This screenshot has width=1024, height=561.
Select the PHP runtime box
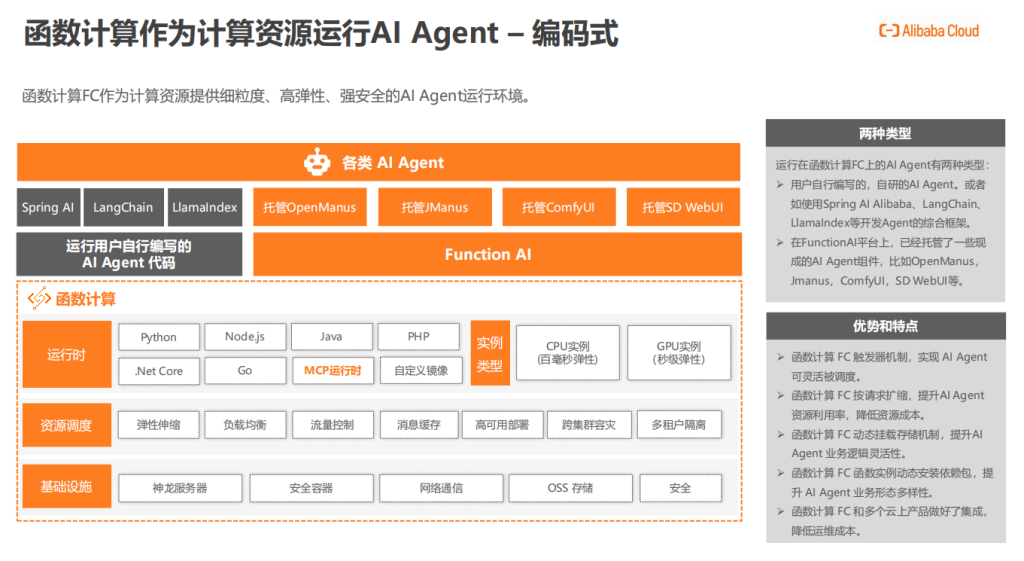pyautogui.click(x=419, y=337)
